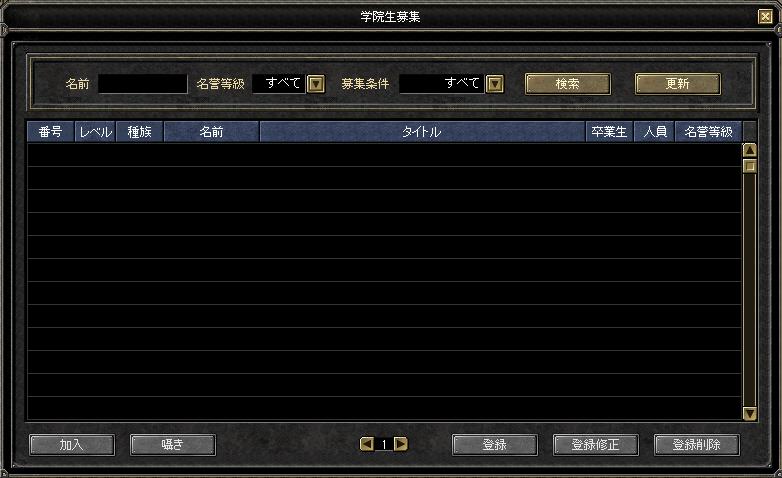
Task: Click the 加入 join button
Action: point(72,445)
